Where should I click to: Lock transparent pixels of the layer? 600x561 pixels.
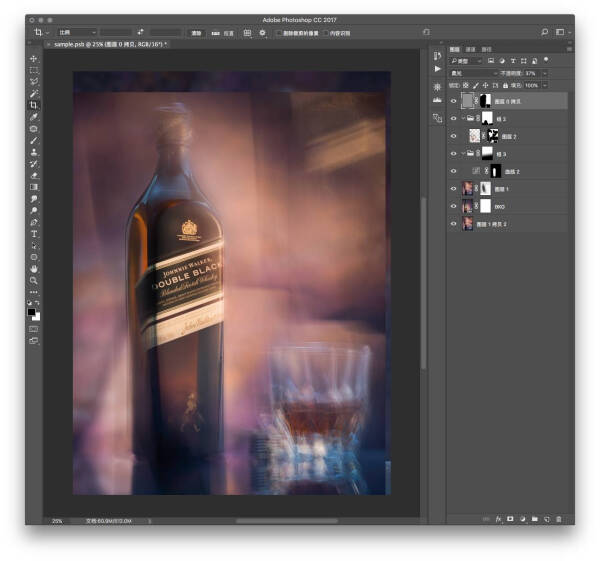pyautogui.click(x=466, y=85)
